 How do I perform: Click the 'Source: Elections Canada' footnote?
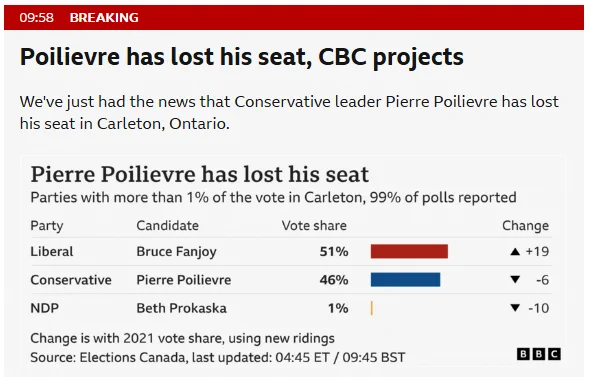click(x=217, y=357)
